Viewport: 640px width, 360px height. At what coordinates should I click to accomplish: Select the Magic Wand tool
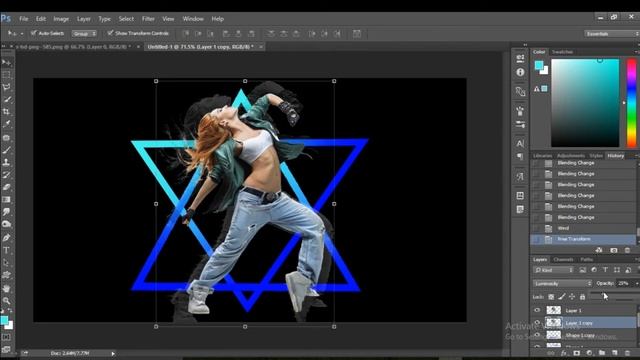[7, 99]
